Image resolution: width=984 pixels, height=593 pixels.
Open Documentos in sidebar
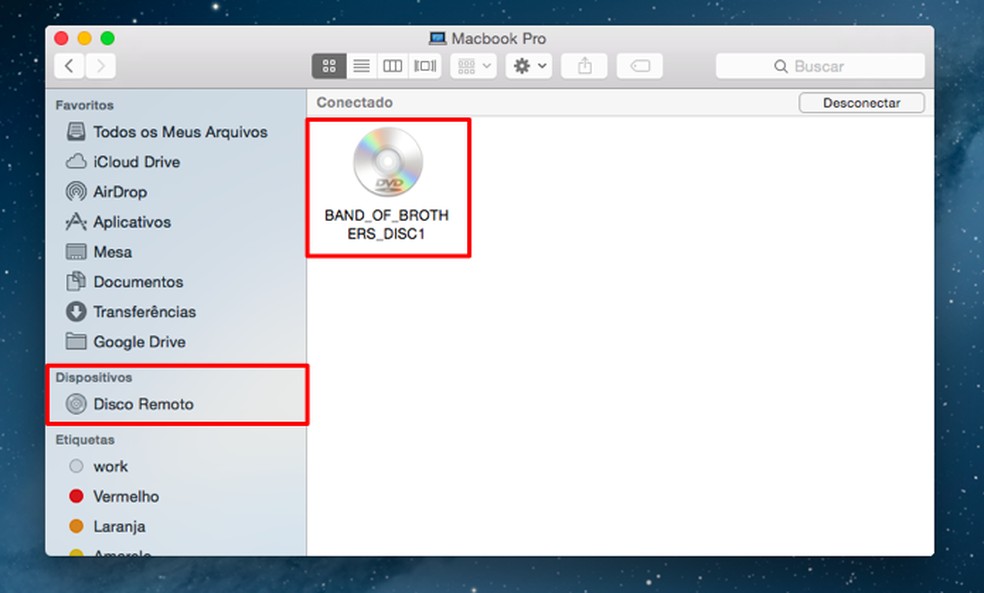pos(125,282)
